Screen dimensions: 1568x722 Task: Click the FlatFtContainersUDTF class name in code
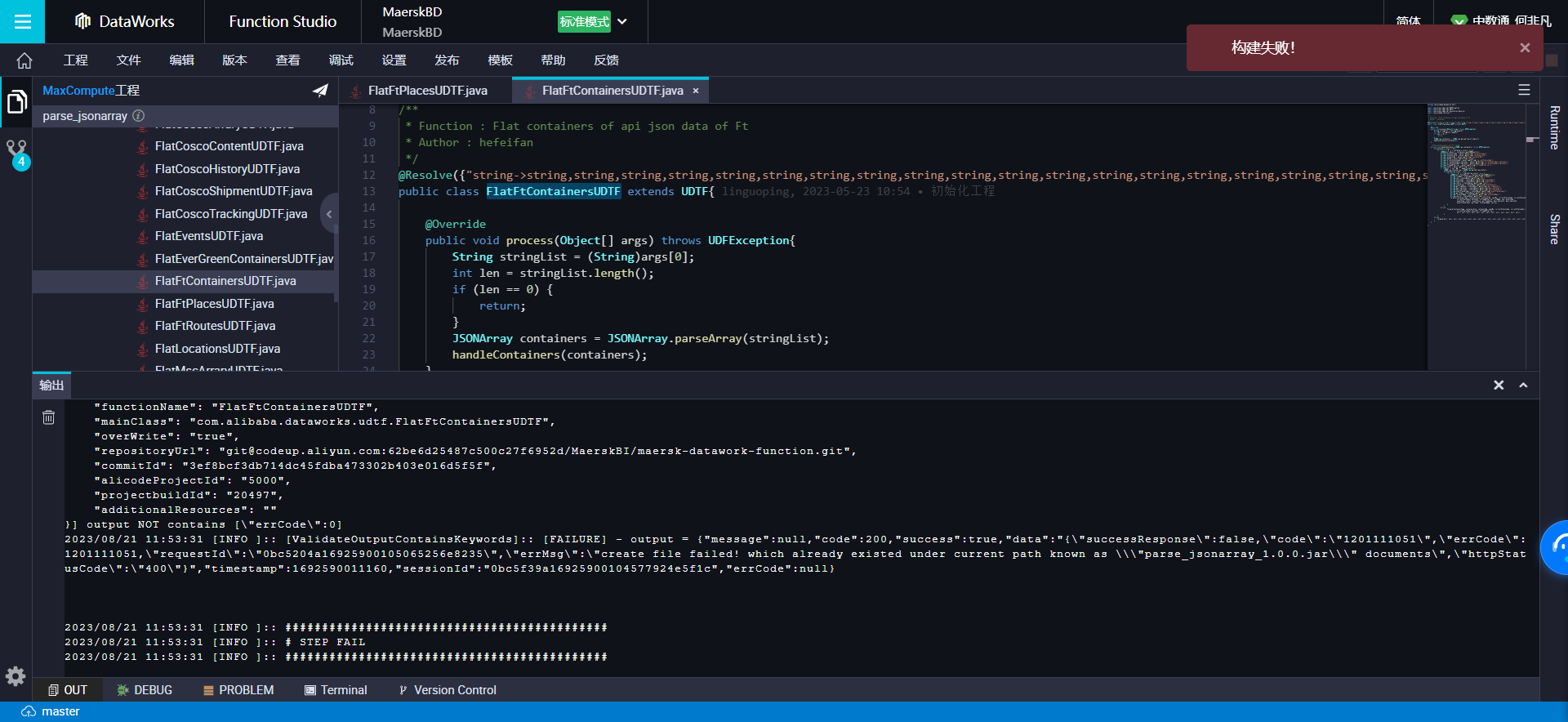click(553, 191)
